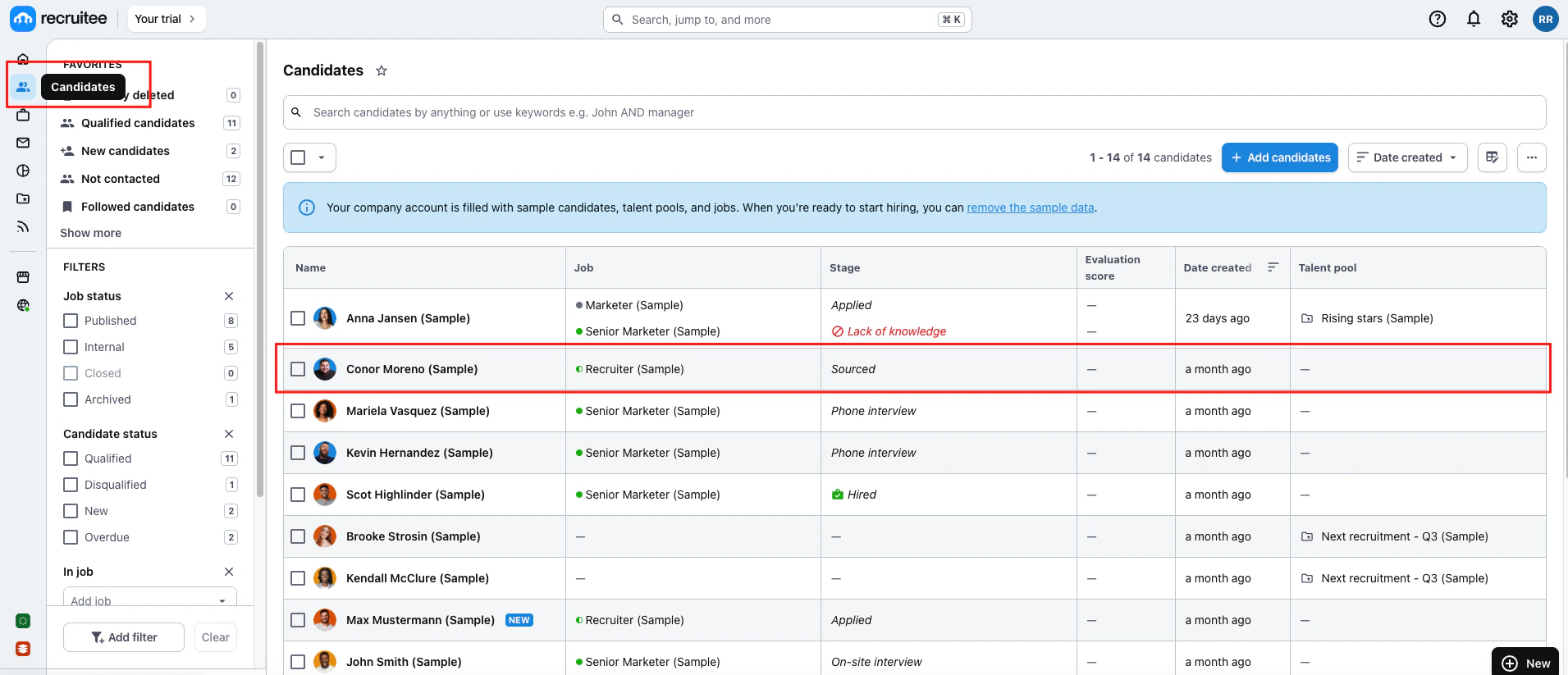The image size is (1568, 675).
Task: Select the Scot Highlinder row checkbox
Action: 298,495
